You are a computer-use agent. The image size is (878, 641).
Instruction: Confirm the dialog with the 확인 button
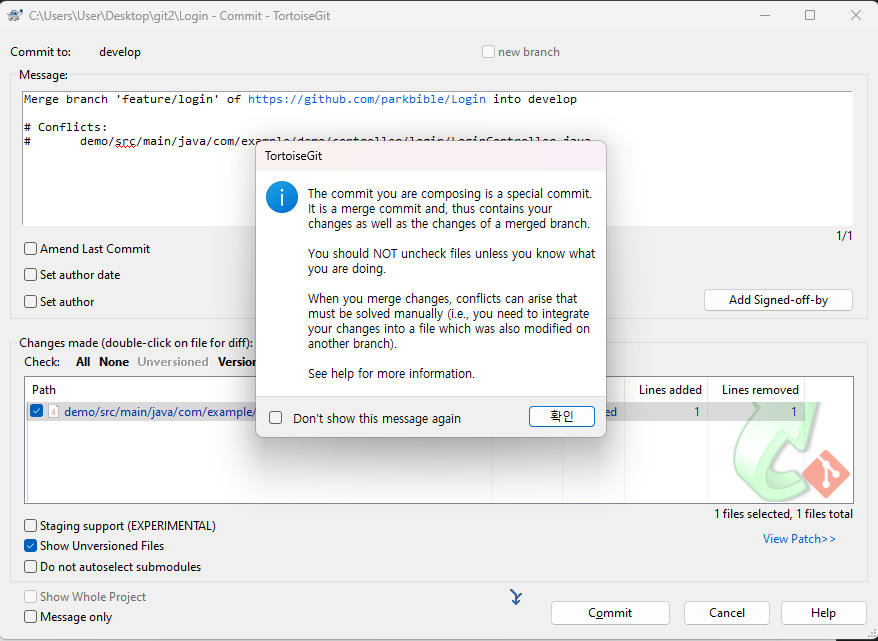[x=562, y=417]
